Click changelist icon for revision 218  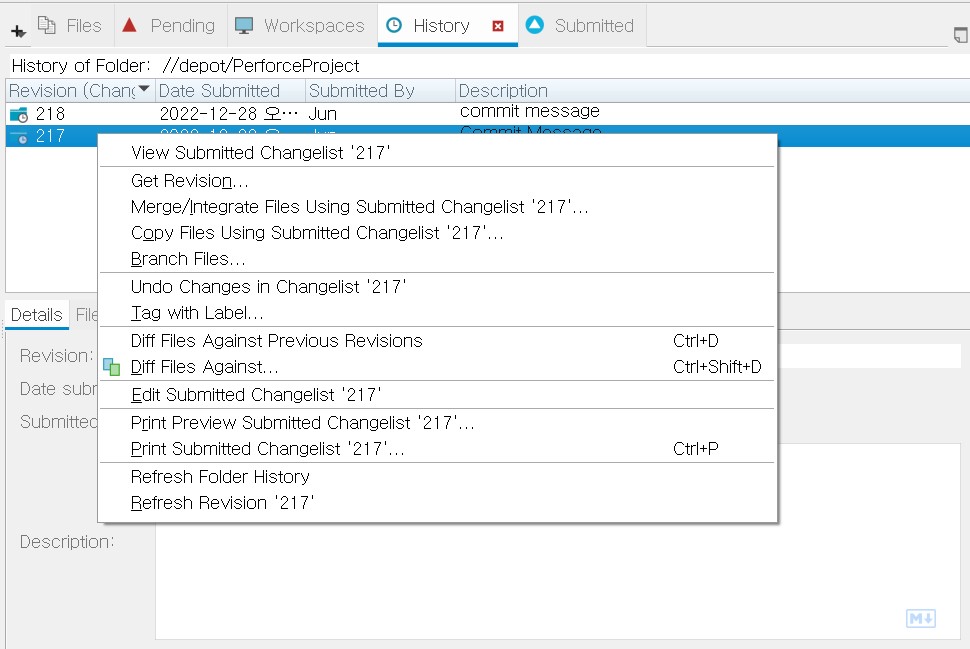pyautogui.click(x=19, y=114)
